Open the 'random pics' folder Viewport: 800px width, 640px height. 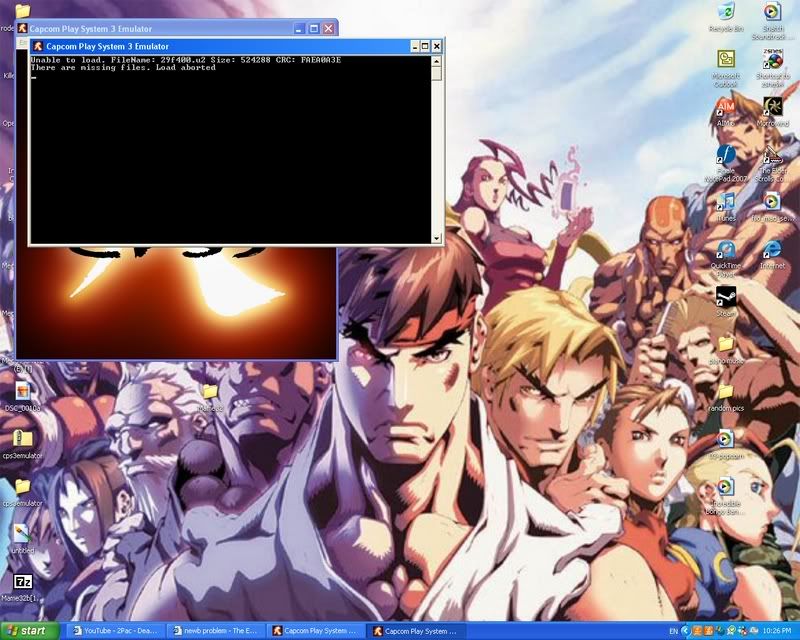tap(726, 391)
